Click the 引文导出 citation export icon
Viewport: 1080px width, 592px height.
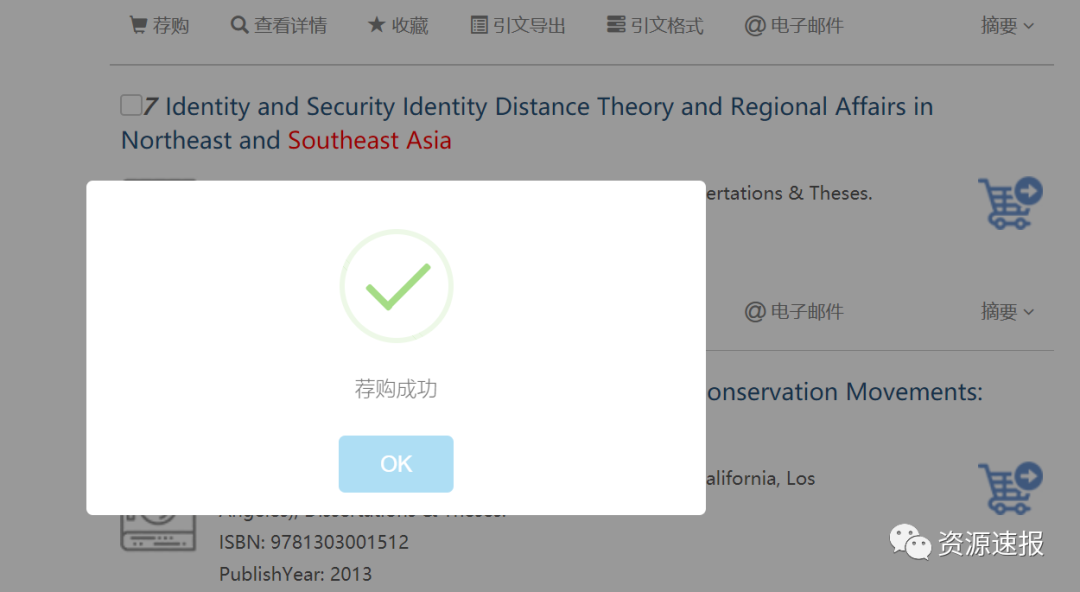(x=480, y=26)
